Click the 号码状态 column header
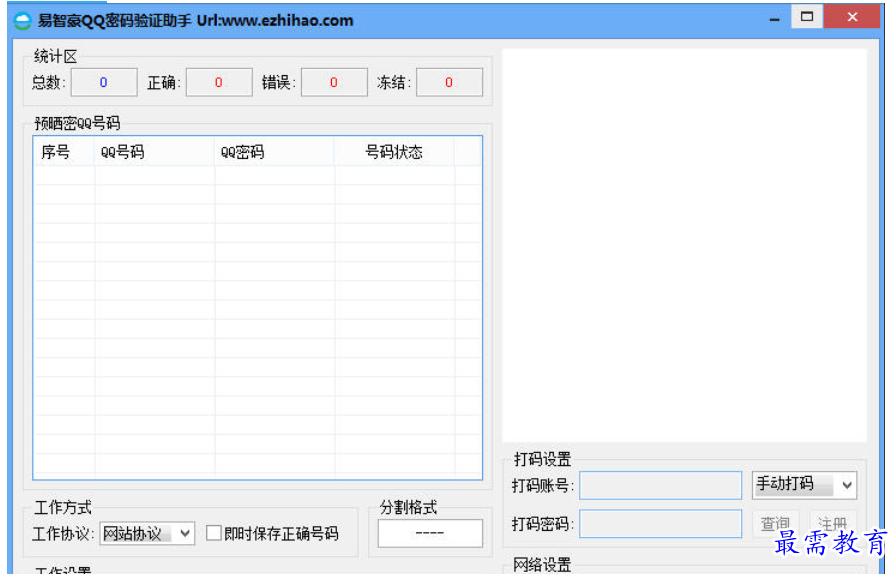This screenshot has width=896, height=574. tap(394, 152)
